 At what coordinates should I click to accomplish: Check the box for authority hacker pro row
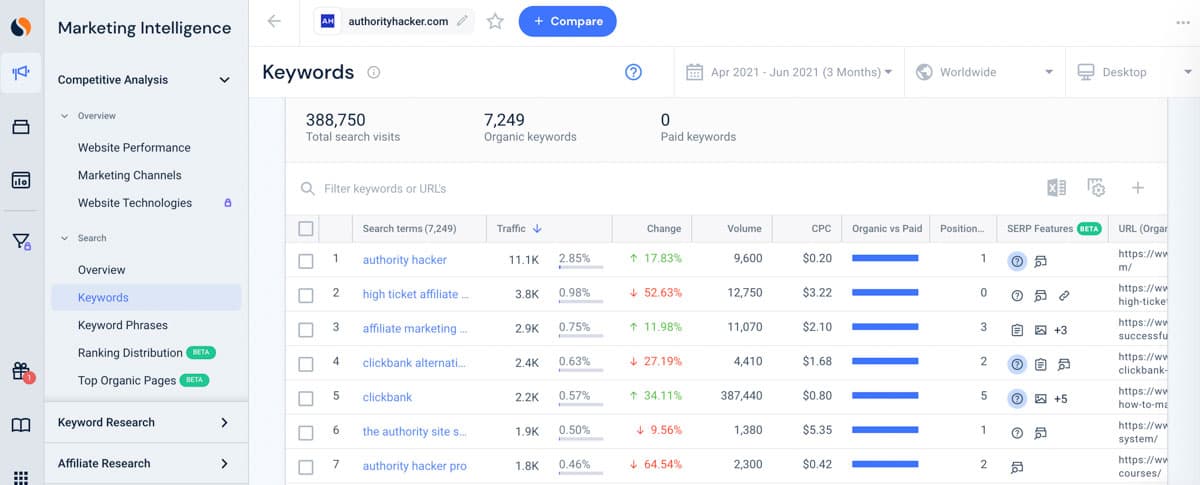306,466
